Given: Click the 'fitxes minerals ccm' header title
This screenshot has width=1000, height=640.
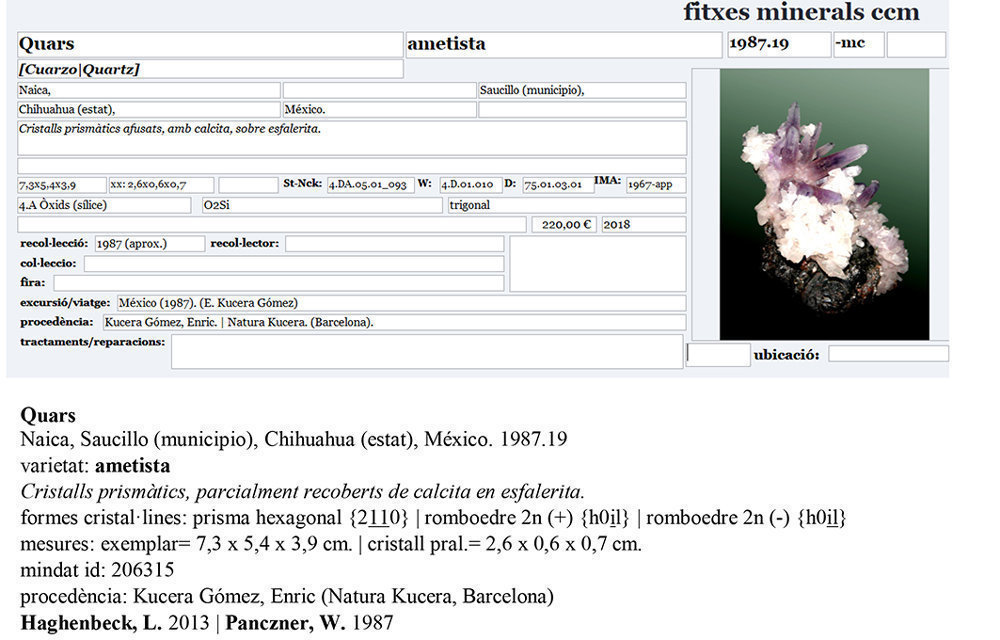Looking at the screenshot, I should (801, 11).
